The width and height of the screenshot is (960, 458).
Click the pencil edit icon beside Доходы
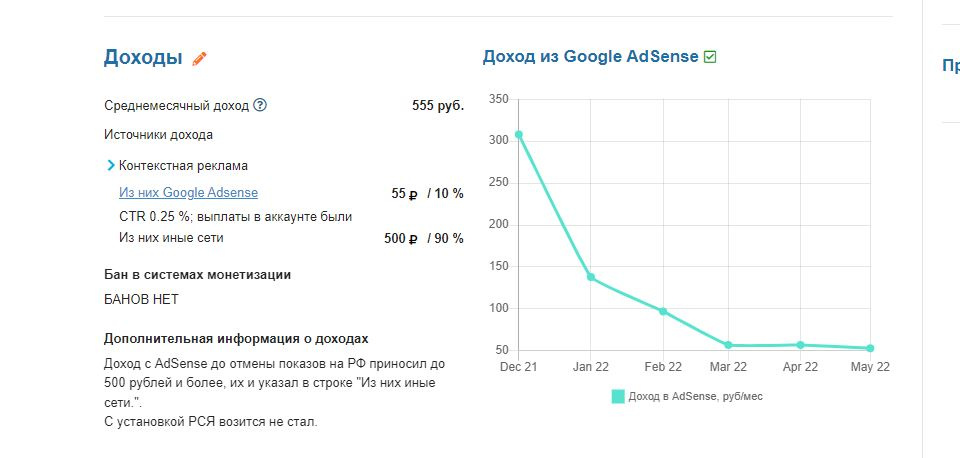(x=200, y=58)
